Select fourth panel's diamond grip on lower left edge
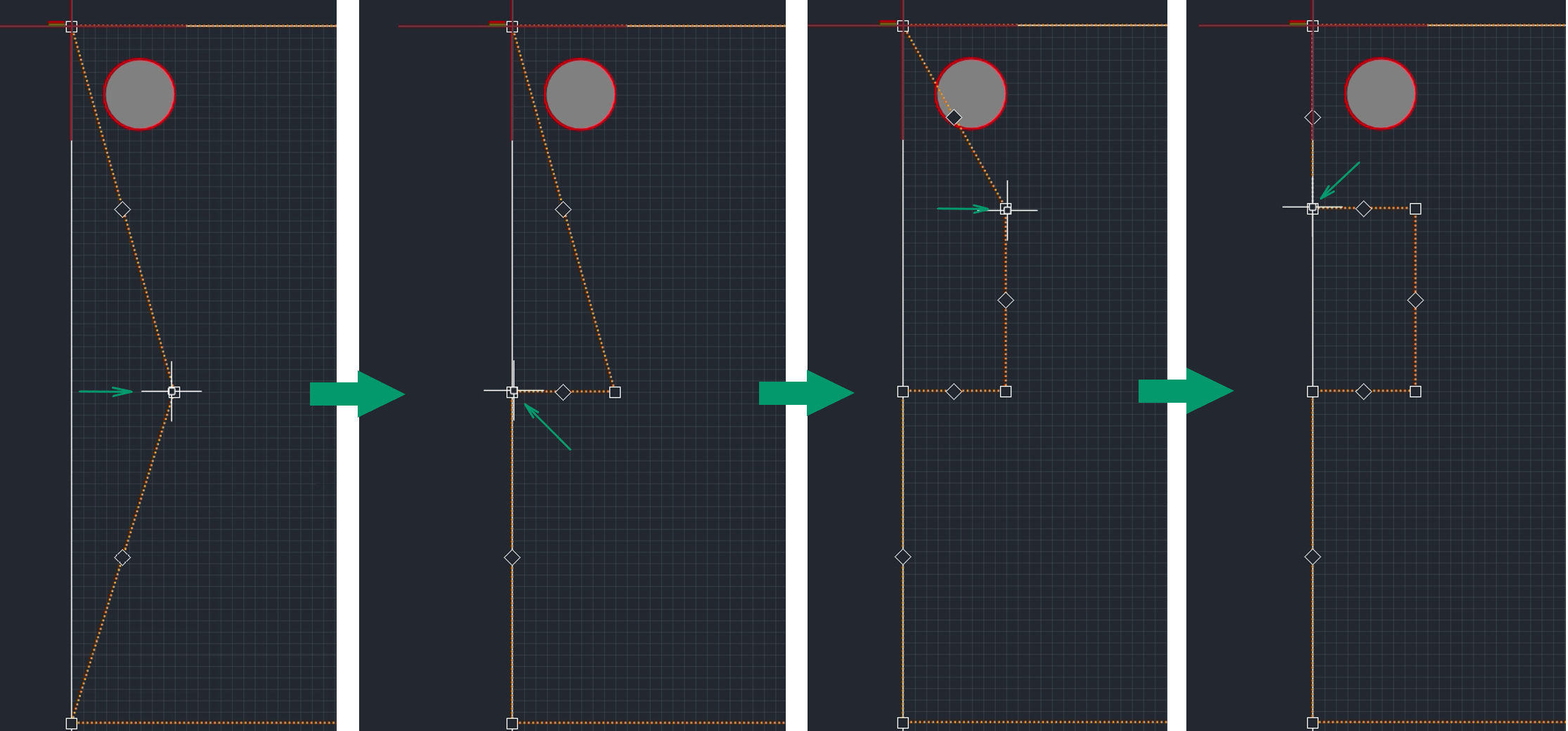1568x731 pixels. (x=1313, y=557)
